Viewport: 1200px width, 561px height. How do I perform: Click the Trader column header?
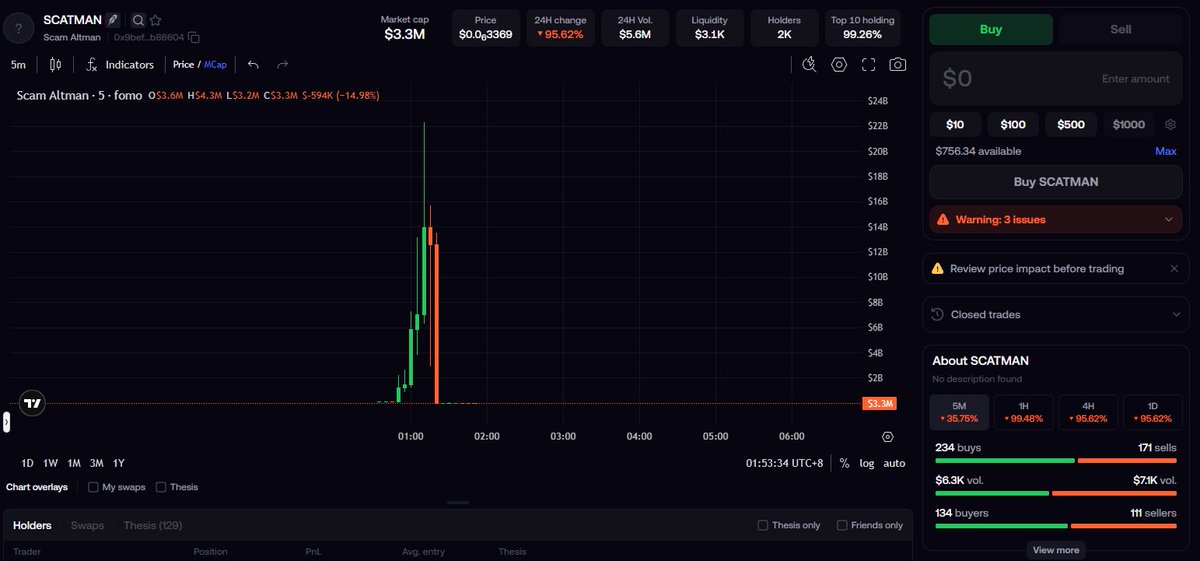coord(27,551)
